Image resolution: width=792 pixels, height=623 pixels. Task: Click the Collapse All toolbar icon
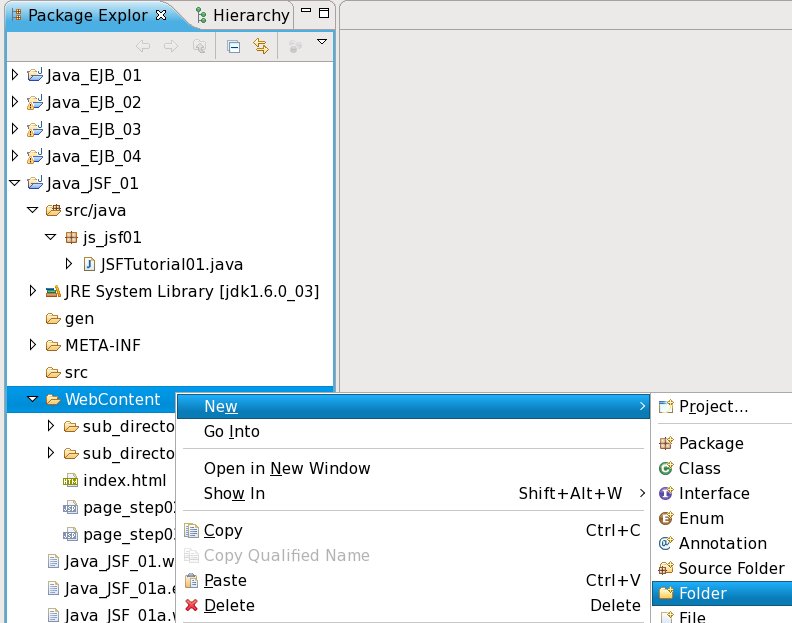tap(233, 45)
